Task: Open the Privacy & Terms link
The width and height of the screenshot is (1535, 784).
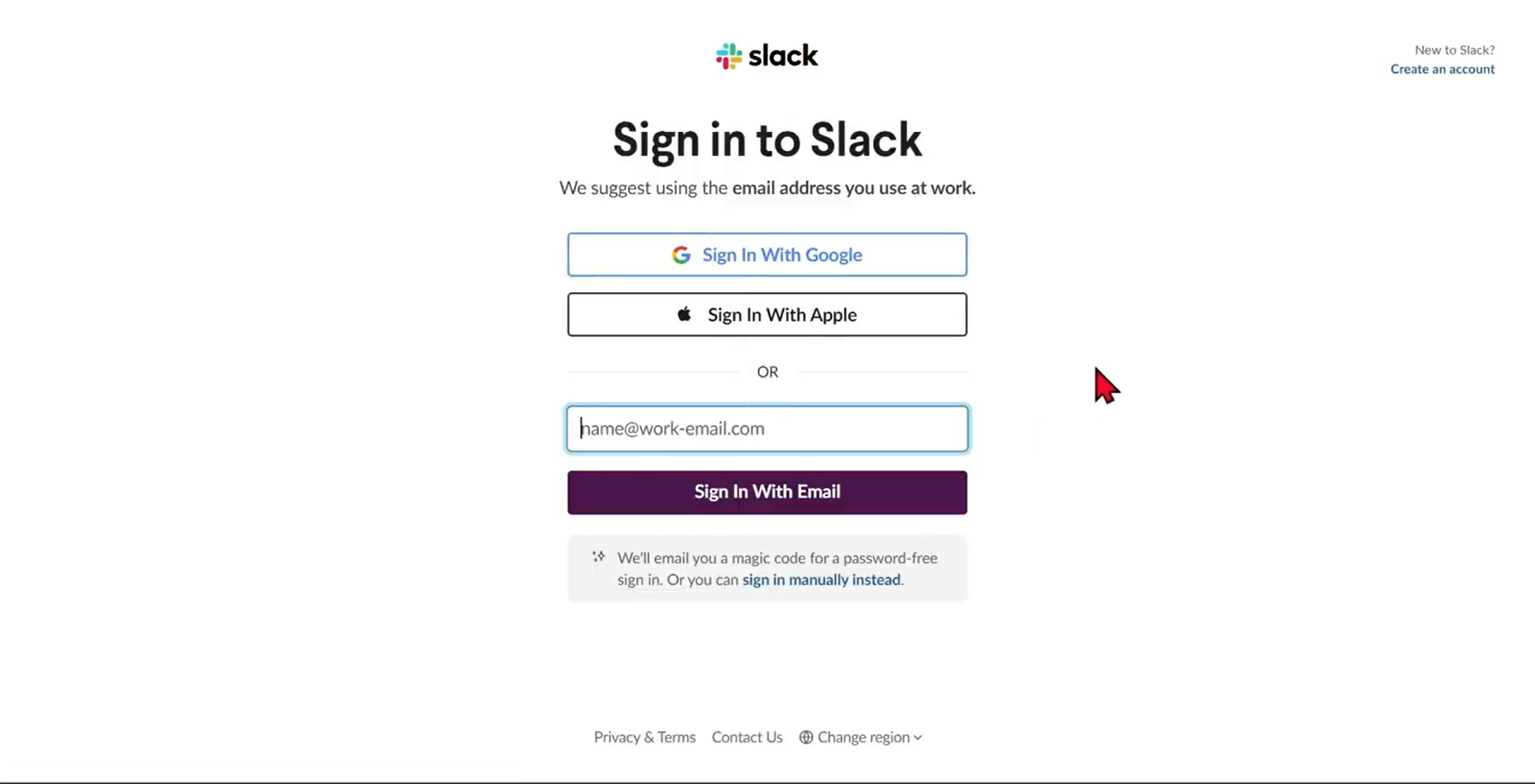Action: [644, 737]
